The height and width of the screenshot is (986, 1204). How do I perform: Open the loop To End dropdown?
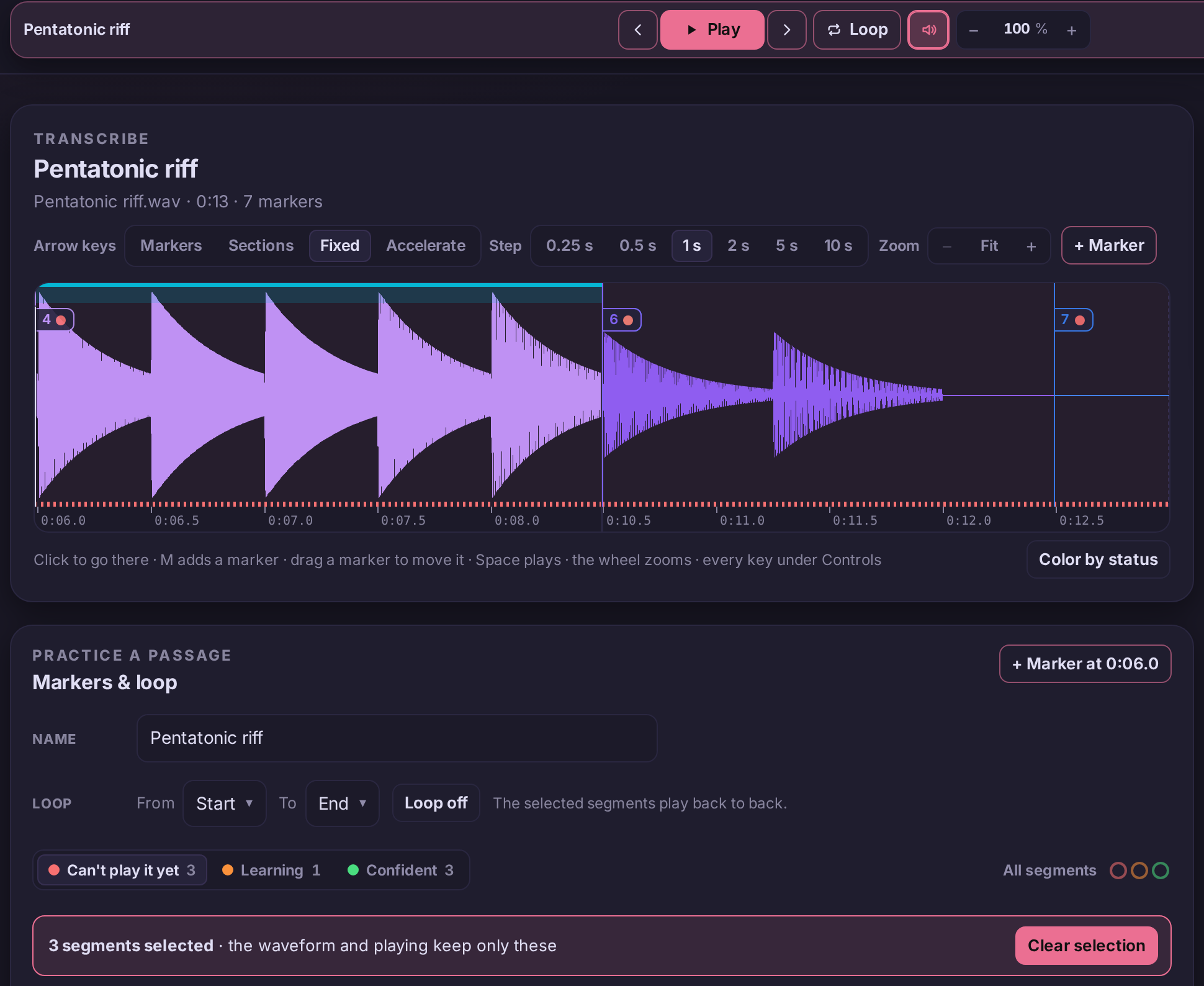pyautogui.click(x=342, y=803)
